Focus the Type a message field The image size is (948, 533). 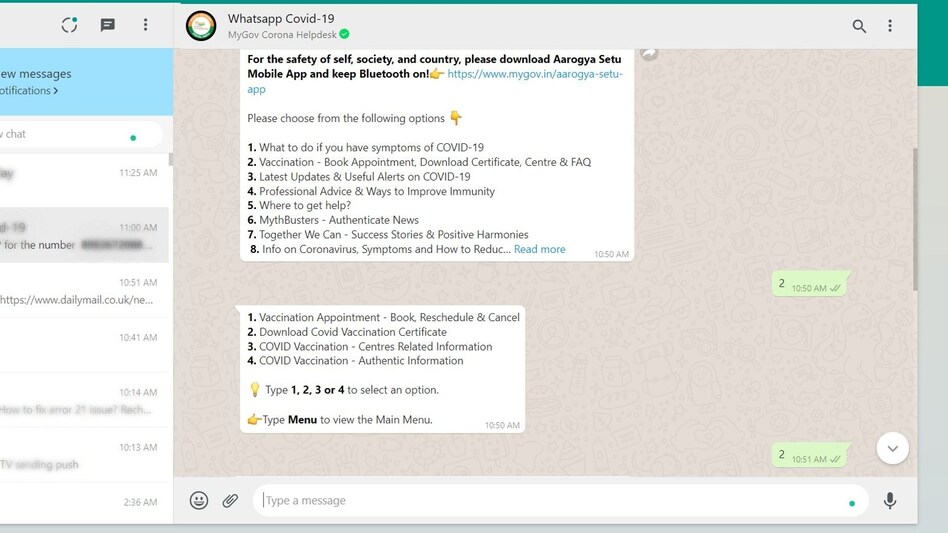[560, 500]
